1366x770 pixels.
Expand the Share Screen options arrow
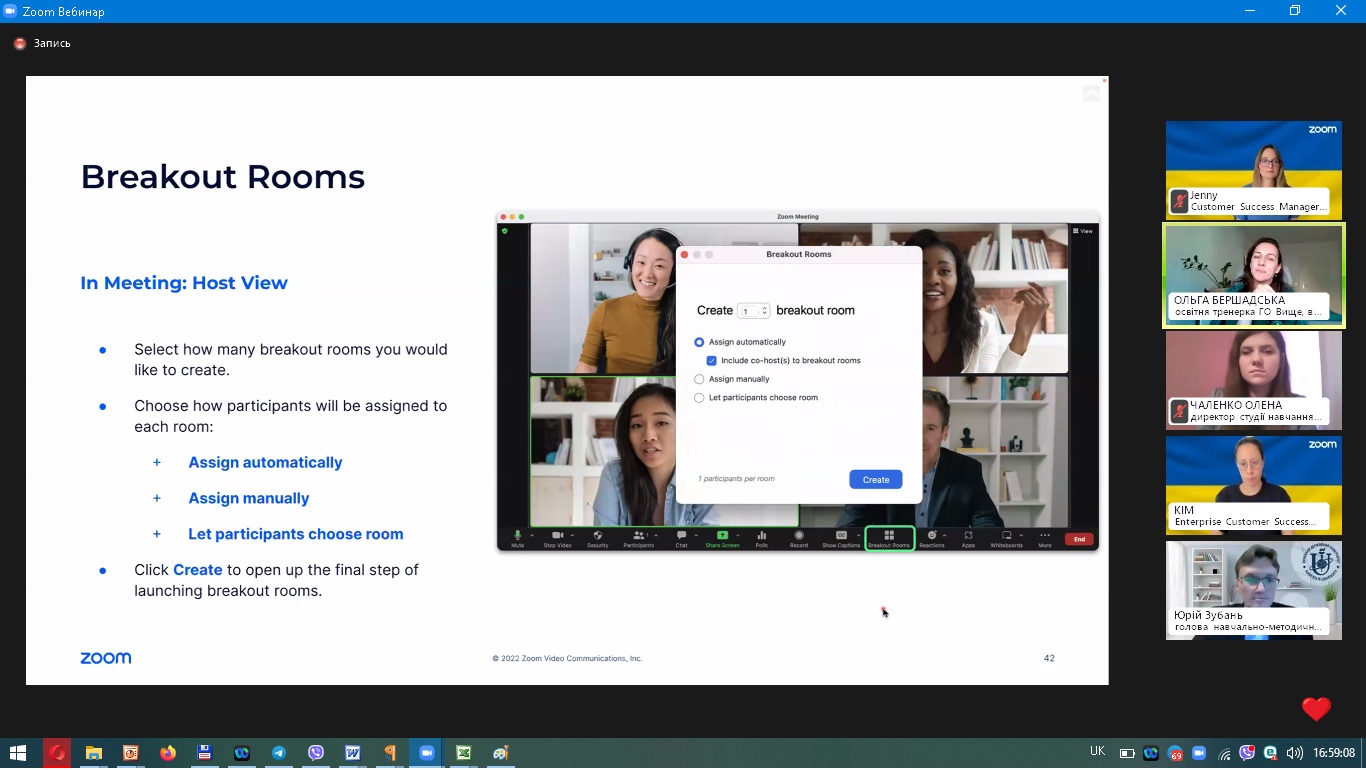[x=737, y=536]
